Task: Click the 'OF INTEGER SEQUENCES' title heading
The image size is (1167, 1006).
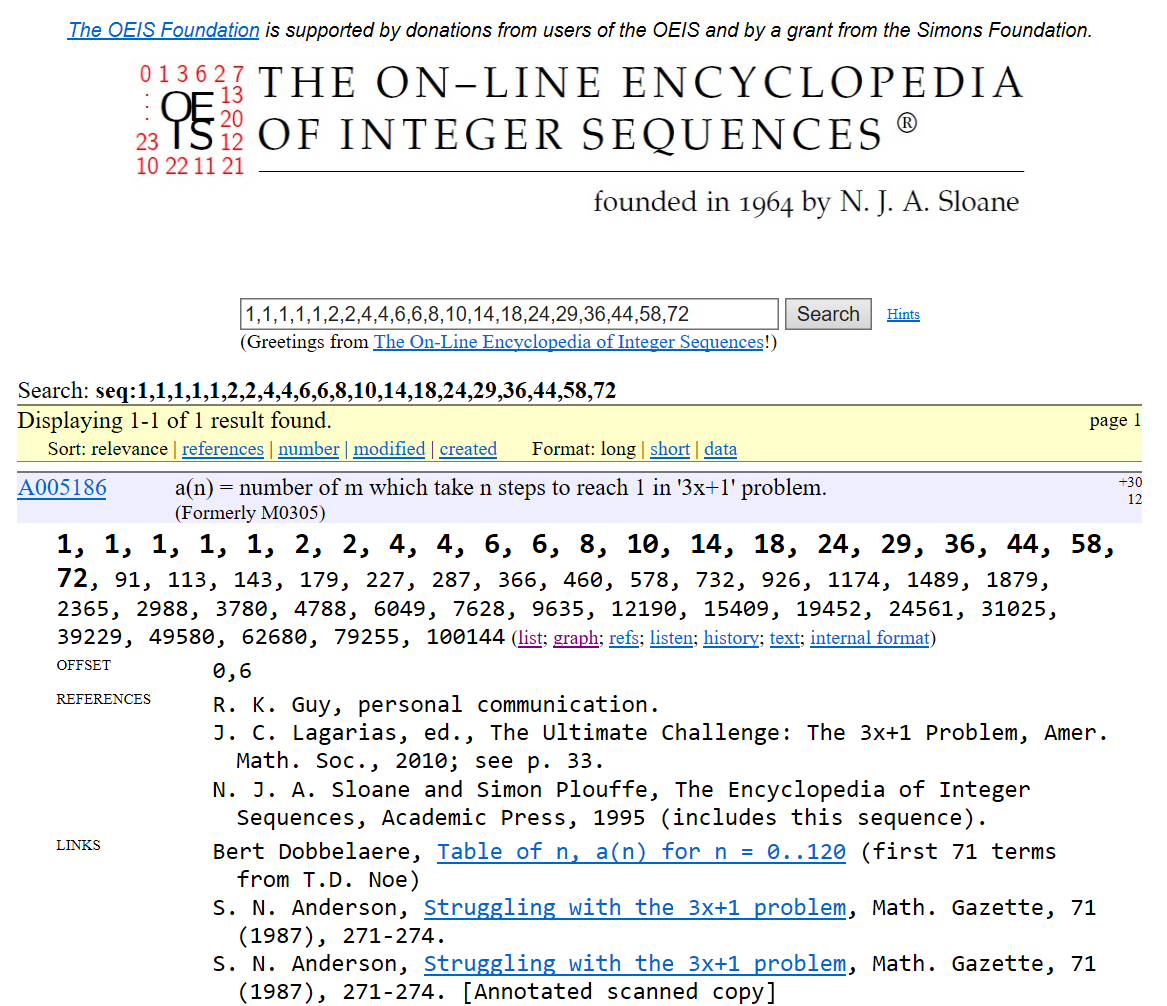Action: (570, 135)
